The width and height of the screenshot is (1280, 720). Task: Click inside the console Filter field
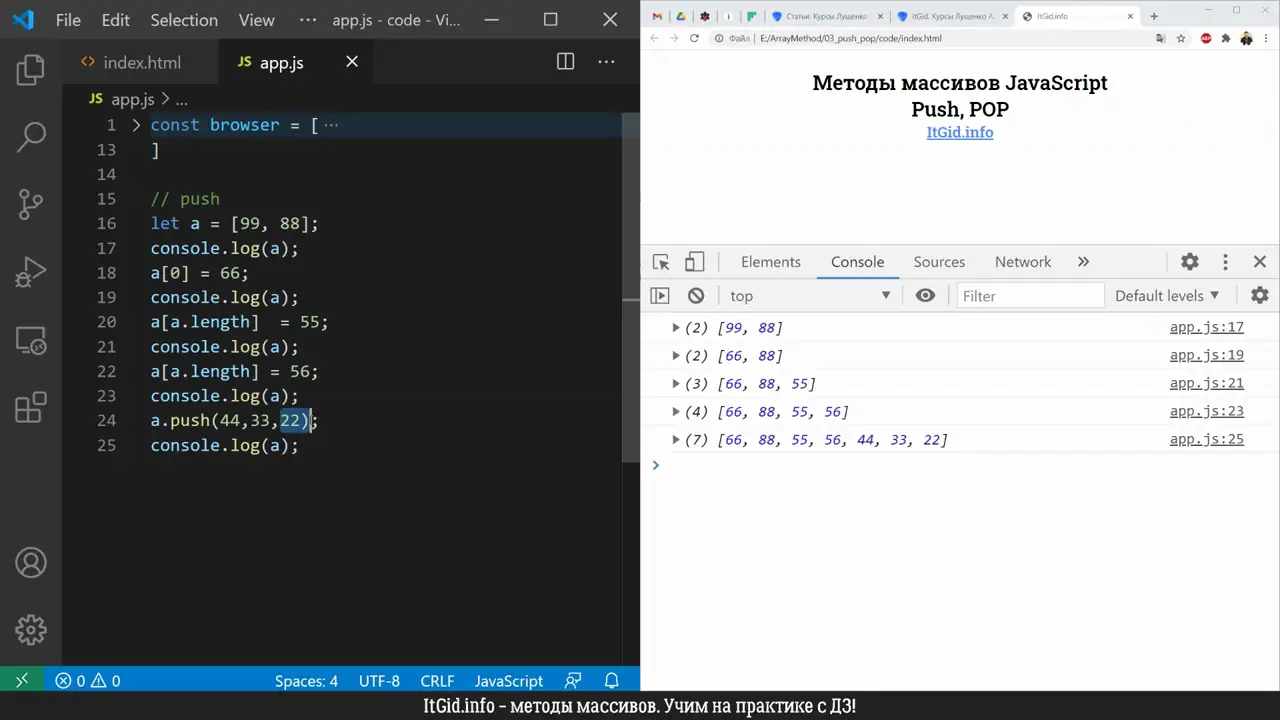tap(1030, 295)
